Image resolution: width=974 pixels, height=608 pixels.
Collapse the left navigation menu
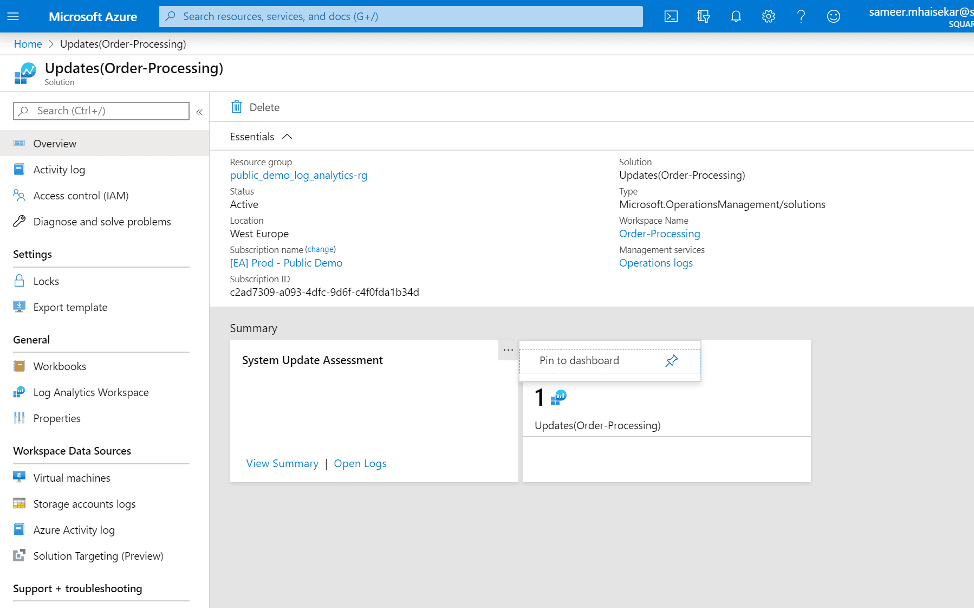click(x=199, y=112)
